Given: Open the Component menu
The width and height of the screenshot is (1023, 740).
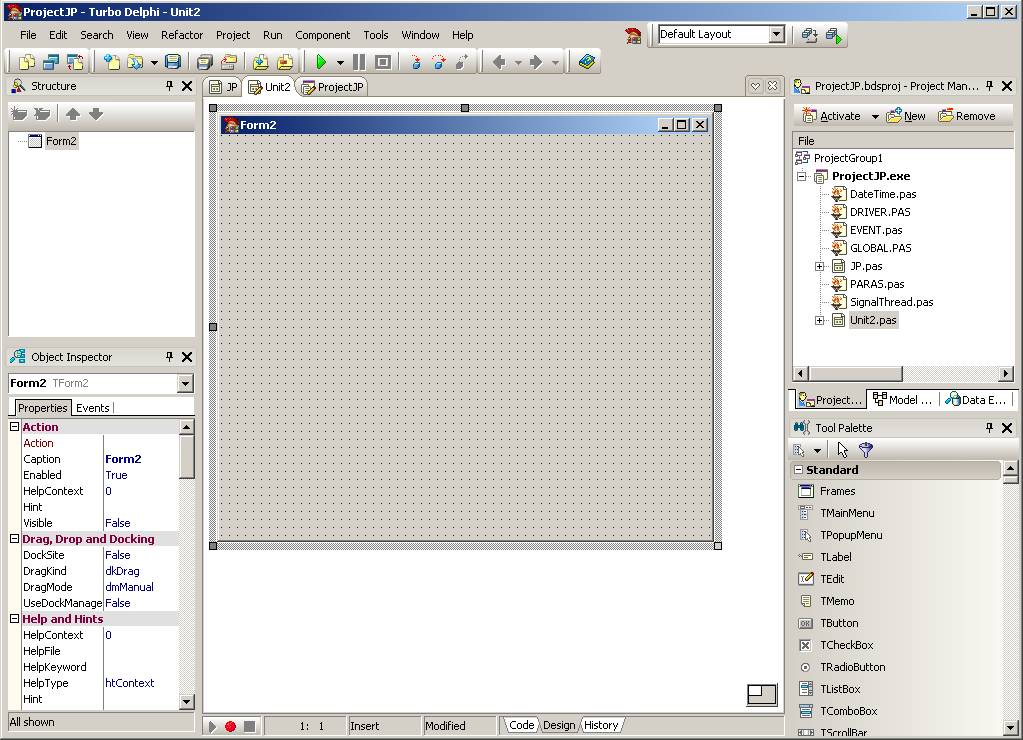Looking at the screenshot, I should coord(322,35).
